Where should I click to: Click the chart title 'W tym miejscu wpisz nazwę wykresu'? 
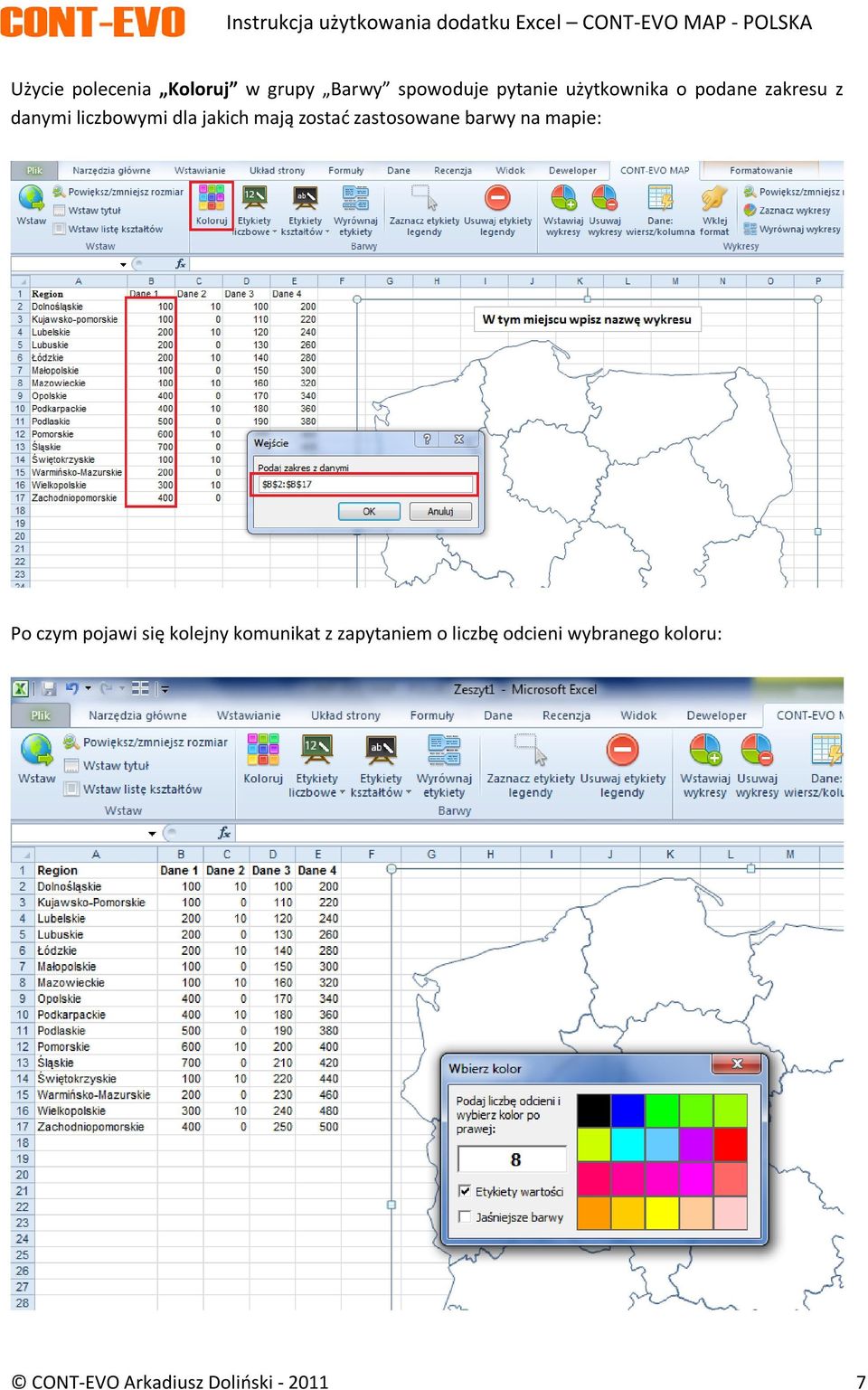[x=587, y=319]
